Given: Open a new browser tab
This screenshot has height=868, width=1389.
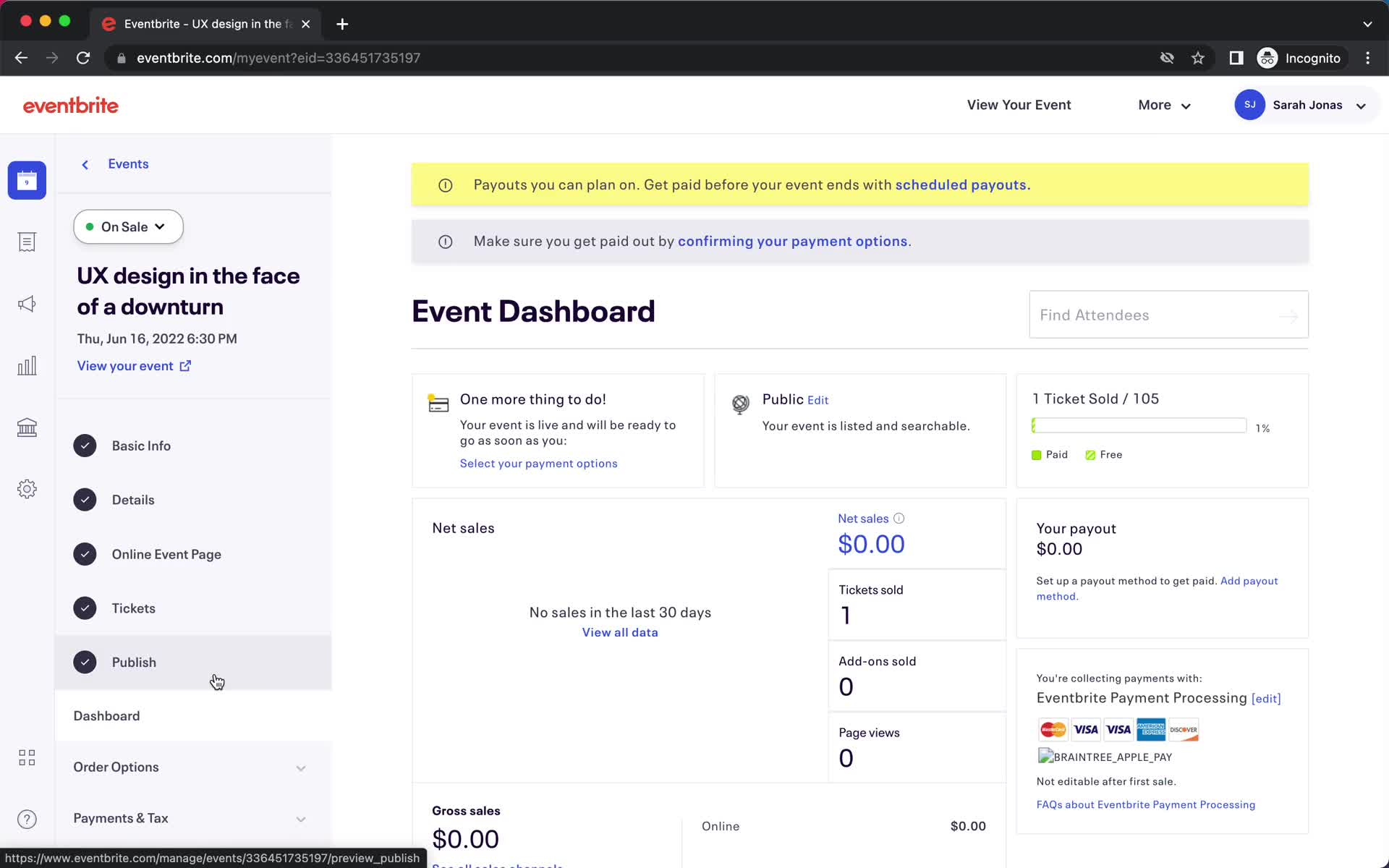Looking at the screenshot, I should coord(342,24).
